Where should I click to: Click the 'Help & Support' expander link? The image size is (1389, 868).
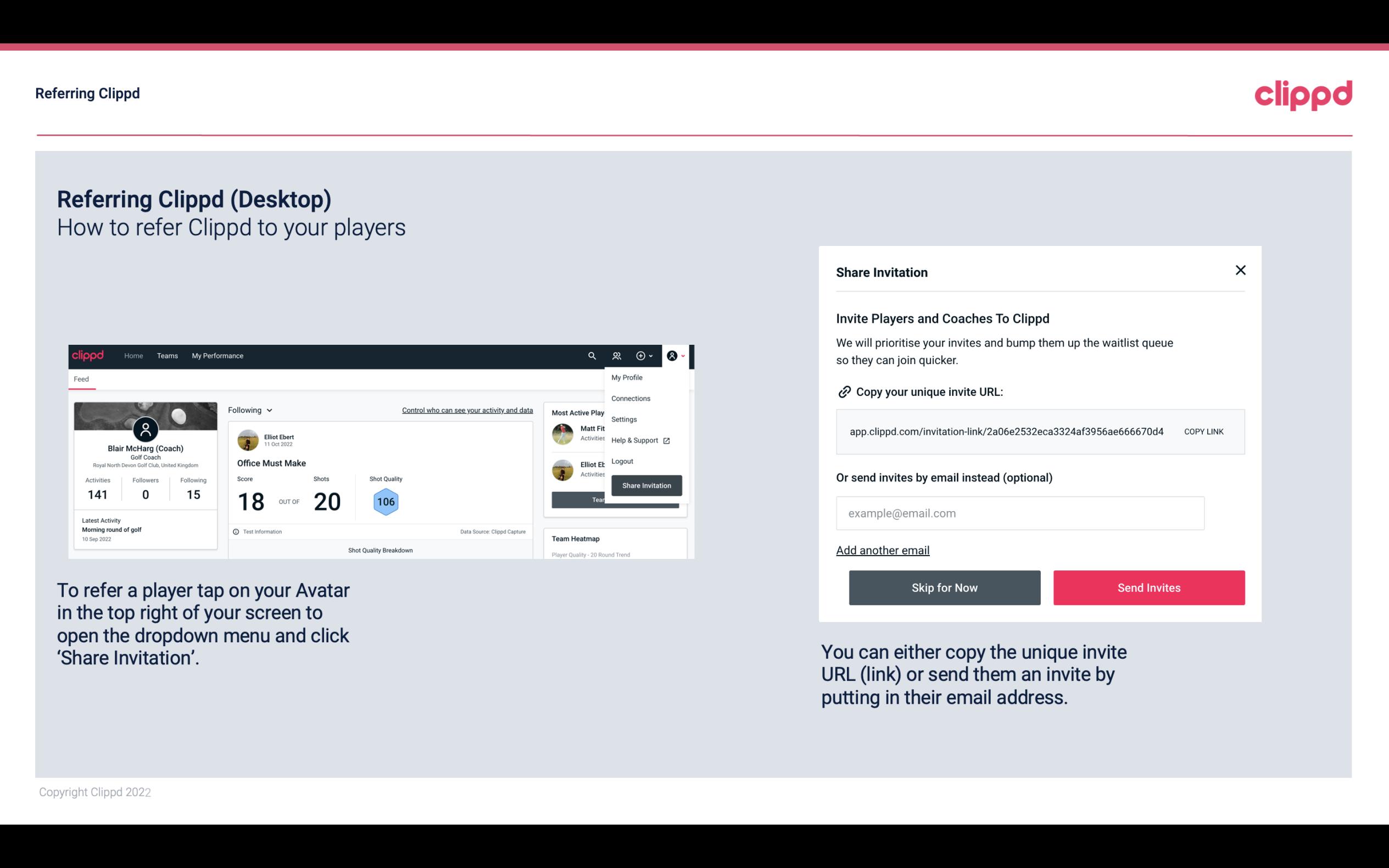click(x=639, y=440)
